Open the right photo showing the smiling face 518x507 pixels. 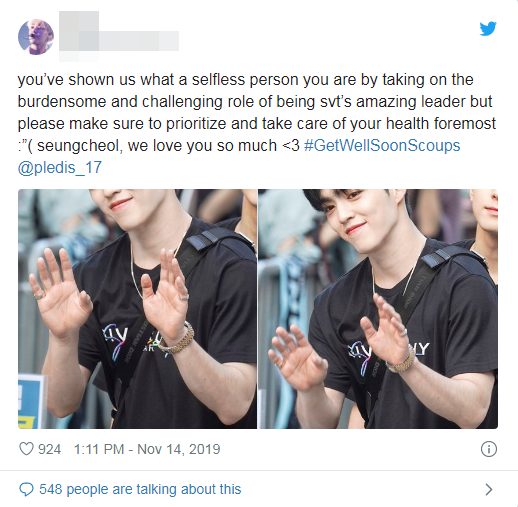[378, 309]
